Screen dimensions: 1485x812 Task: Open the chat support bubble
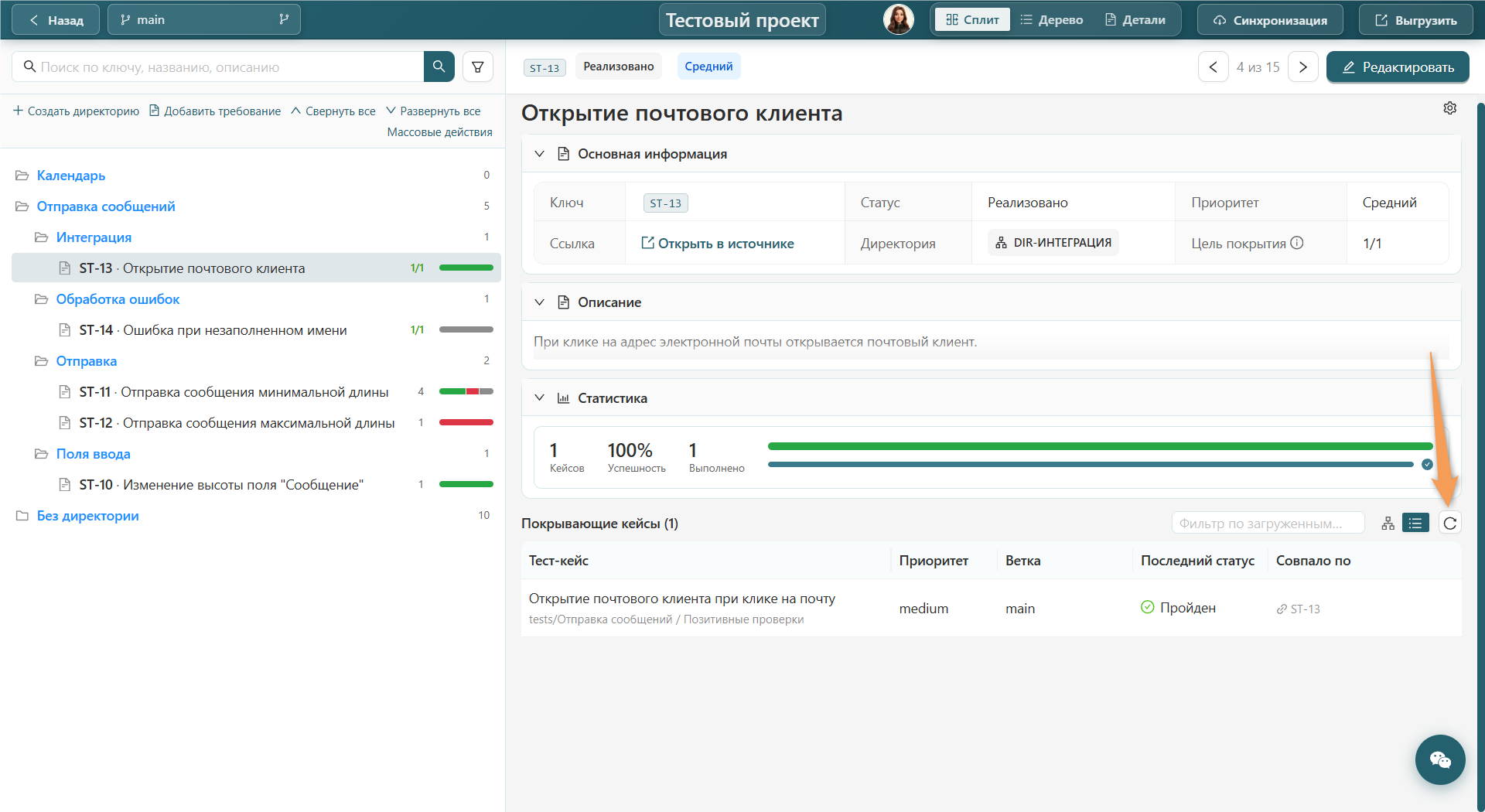click(x=1440, y=759)
